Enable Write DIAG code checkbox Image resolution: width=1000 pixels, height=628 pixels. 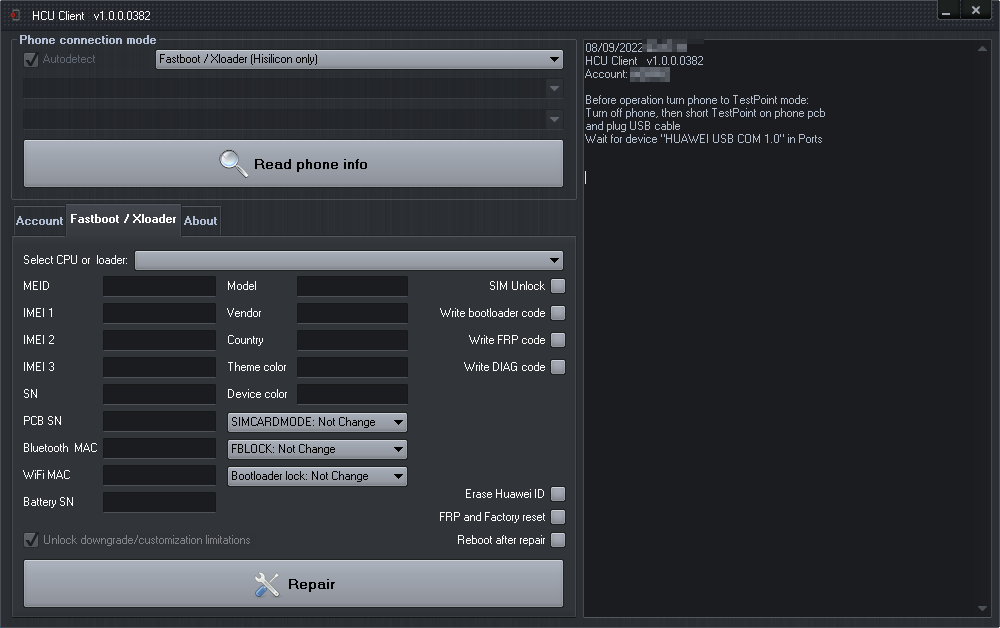[x=558, y=367]
